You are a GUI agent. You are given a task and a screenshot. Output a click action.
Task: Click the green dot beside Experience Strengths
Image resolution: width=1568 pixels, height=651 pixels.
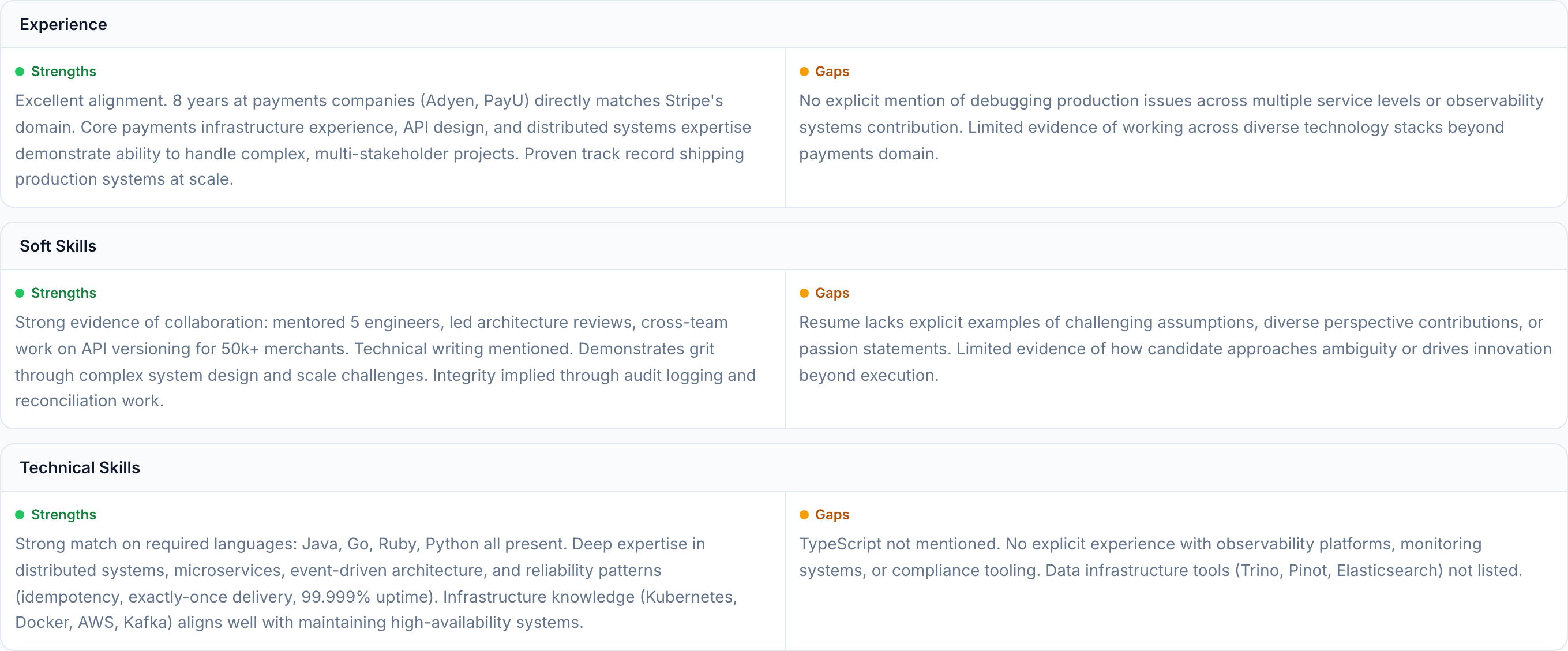pos(20,72)
